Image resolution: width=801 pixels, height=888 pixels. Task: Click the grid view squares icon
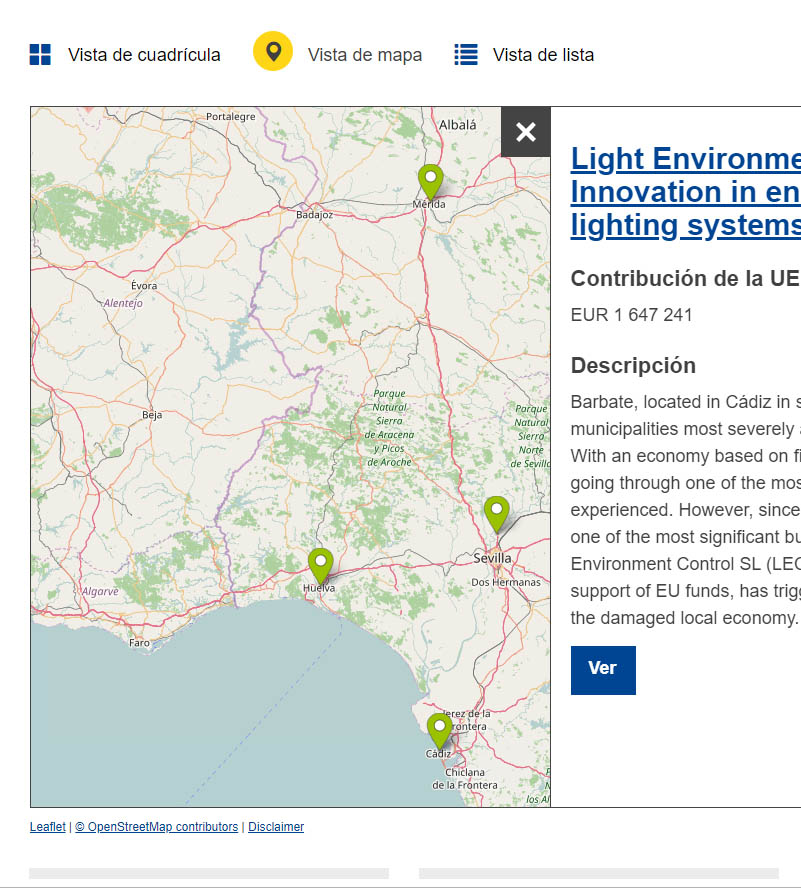click(40, 55)
